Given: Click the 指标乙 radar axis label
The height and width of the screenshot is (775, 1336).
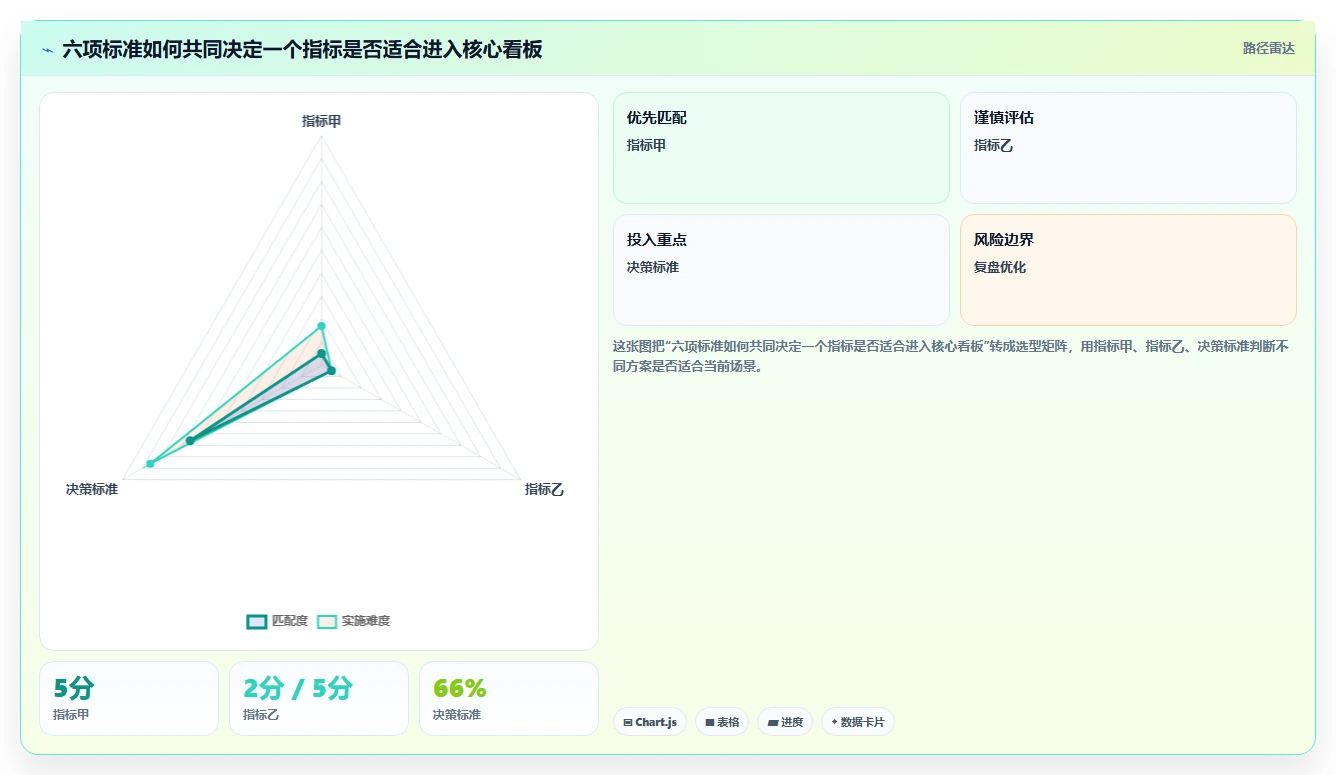Looking at the screenshot, I should [544, 489].
